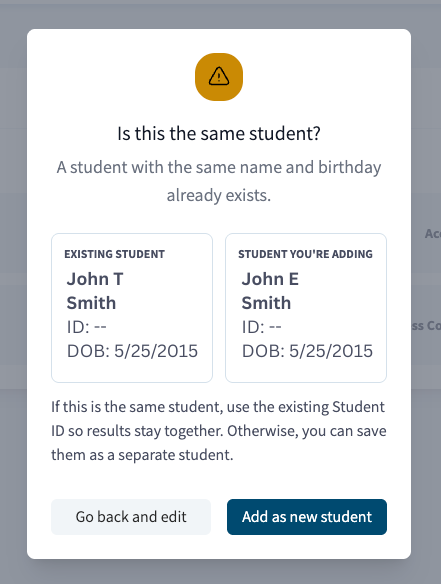Click the subtitle about same name and birthday
This screenshot has width=441, height=584.
(x=219, y=181)
